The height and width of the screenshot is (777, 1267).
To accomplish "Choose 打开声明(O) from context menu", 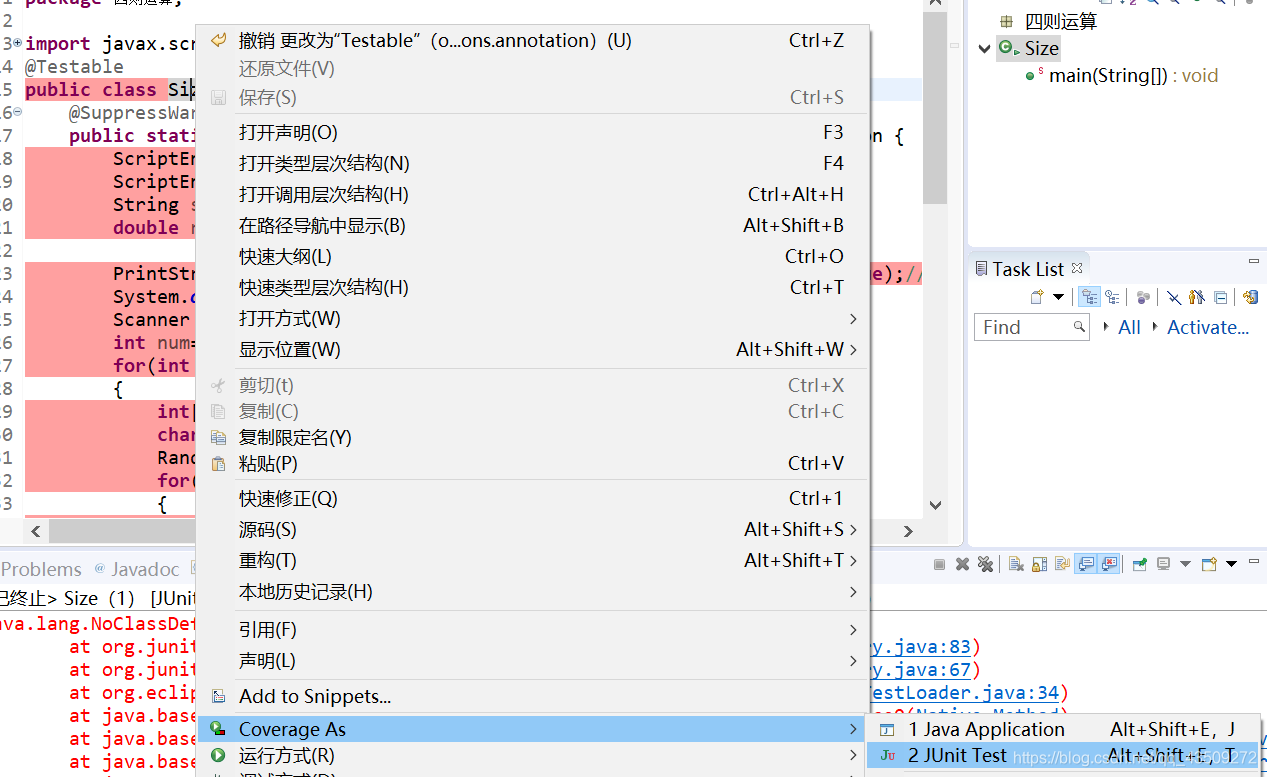I will 534,132.
